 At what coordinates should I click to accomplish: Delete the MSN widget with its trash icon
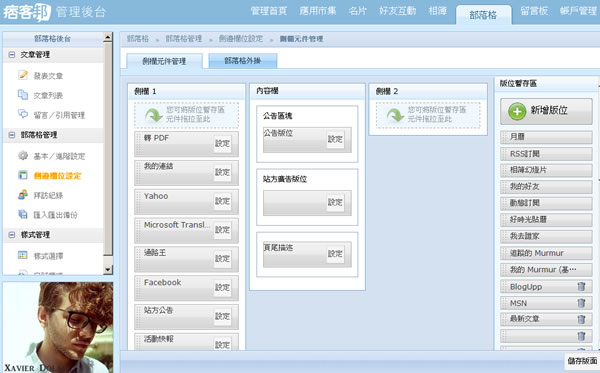click(581, 303)
